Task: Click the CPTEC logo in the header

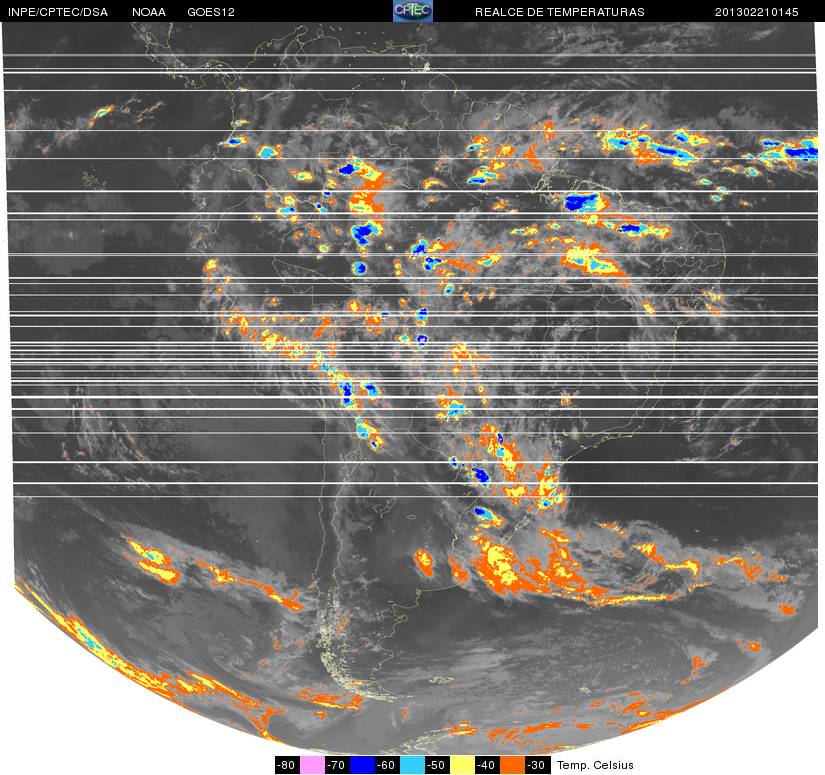Action: point(412,11)
